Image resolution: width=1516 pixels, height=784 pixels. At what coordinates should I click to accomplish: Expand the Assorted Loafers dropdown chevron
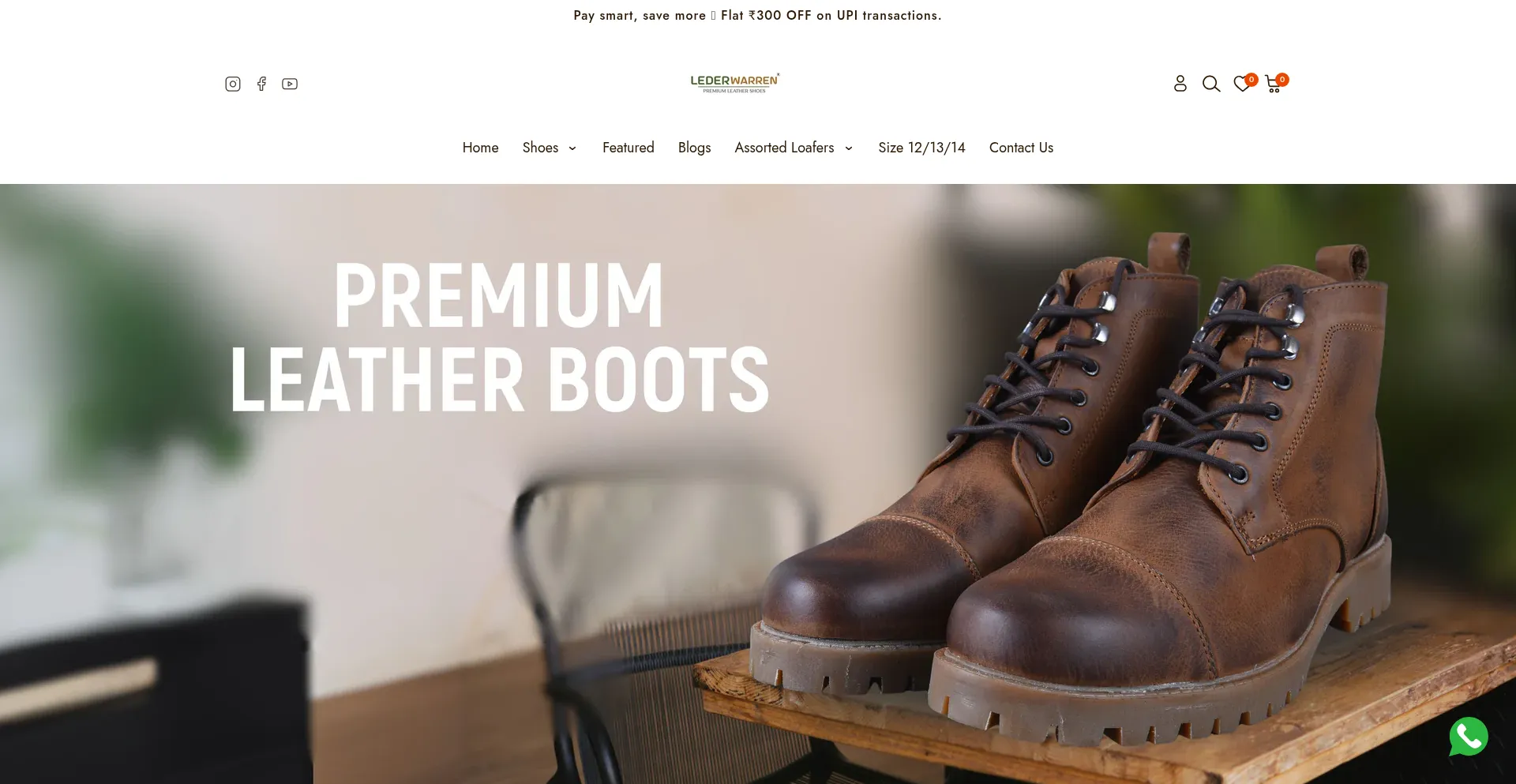[849, 148]
